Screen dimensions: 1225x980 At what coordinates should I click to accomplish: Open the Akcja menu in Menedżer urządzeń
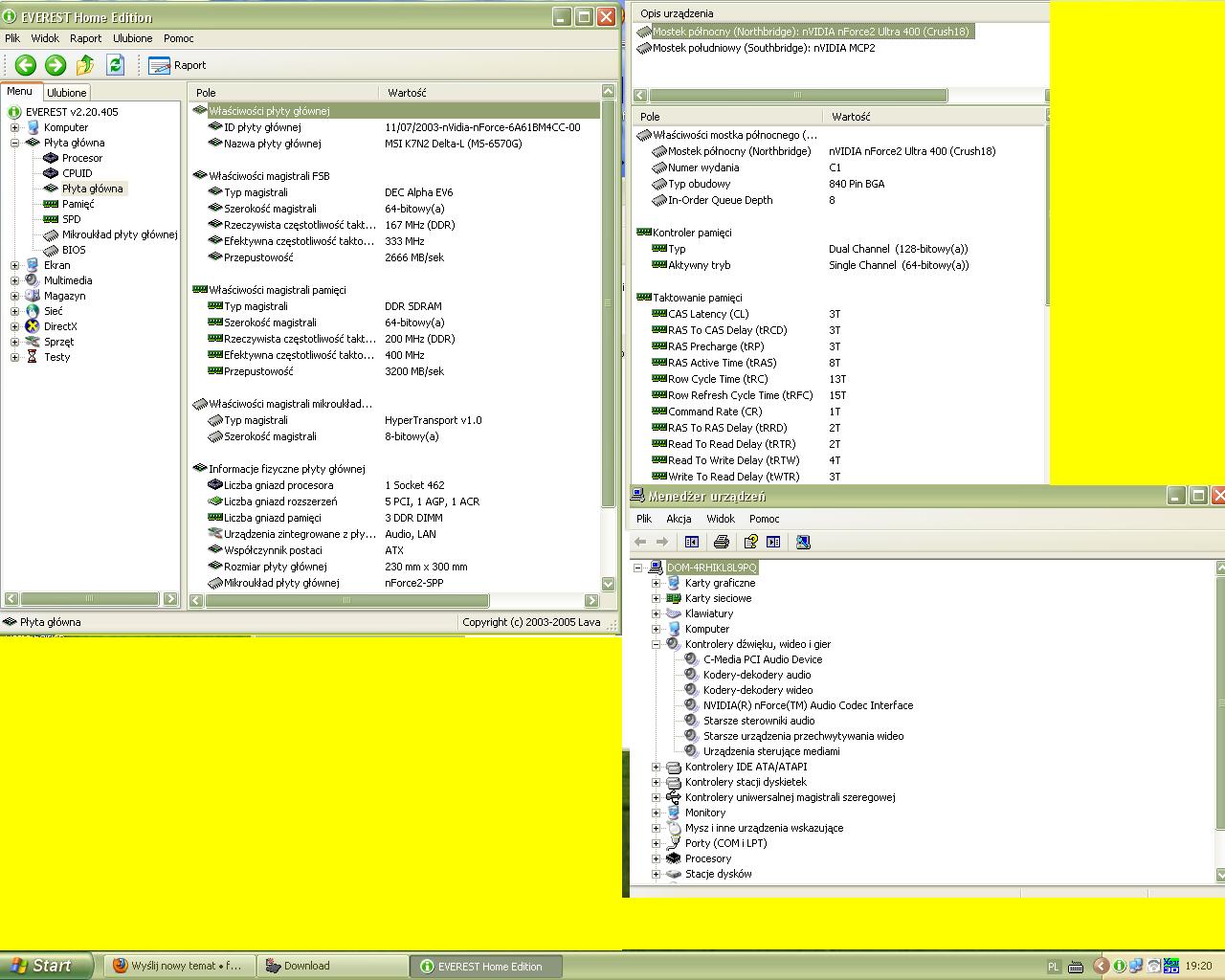[679, 519]
